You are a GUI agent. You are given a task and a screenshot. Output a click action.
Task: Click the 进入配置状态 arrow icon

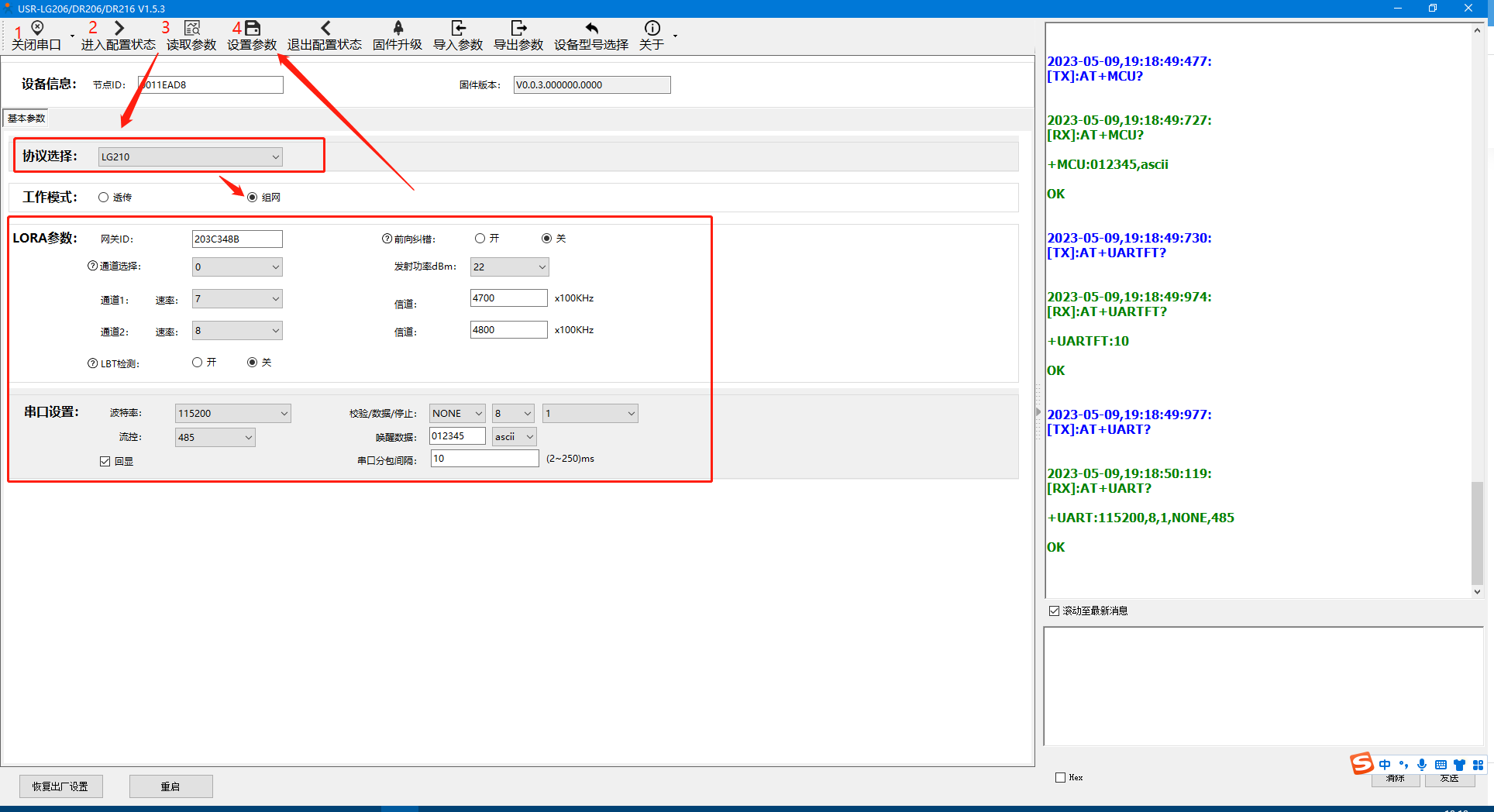click(x=119, y=29)
